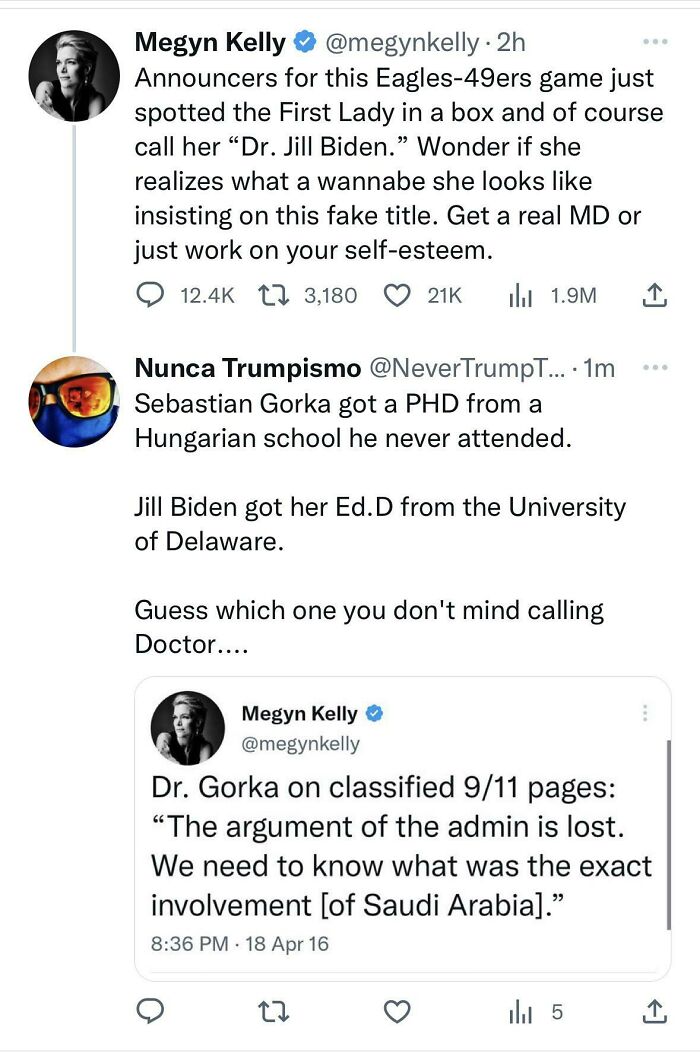Share Megyn Kelly's top tweet

pyautogui.click(x=652, y=295)
